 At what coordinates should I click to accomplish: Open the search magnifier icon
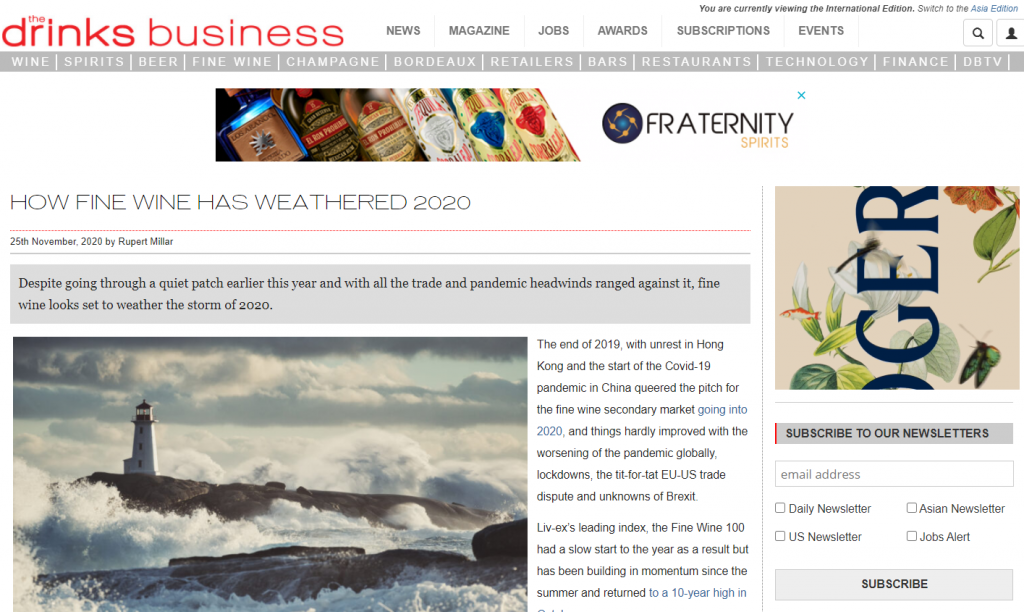[978, 33]
